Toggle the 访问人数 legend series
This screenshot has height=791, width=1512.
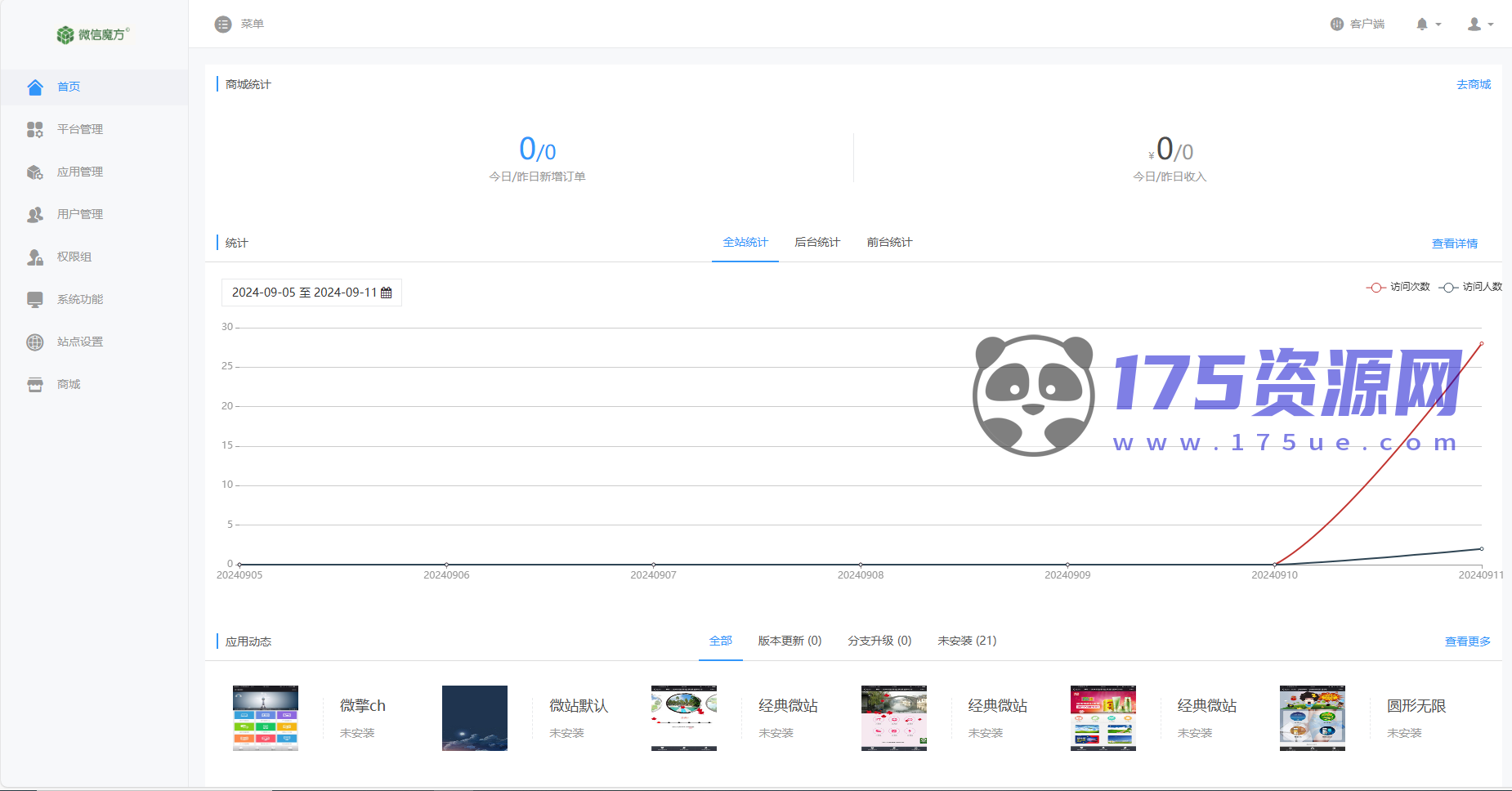1471,287
